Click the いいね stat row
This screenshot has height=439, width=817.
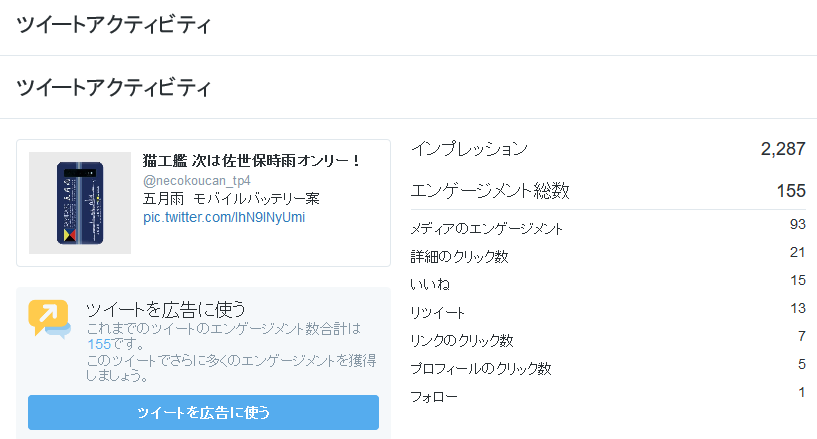click(x=608, y=283)
